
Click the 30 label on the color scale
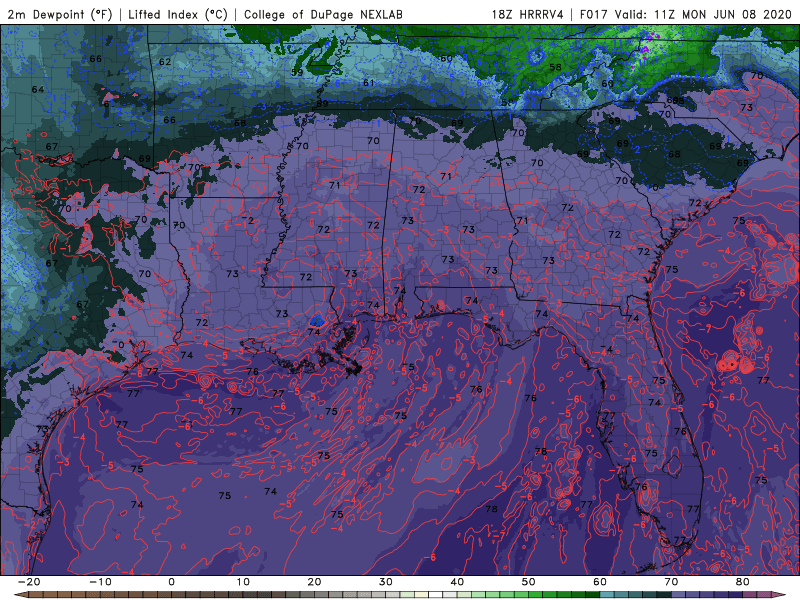click(x=386, y=582)
